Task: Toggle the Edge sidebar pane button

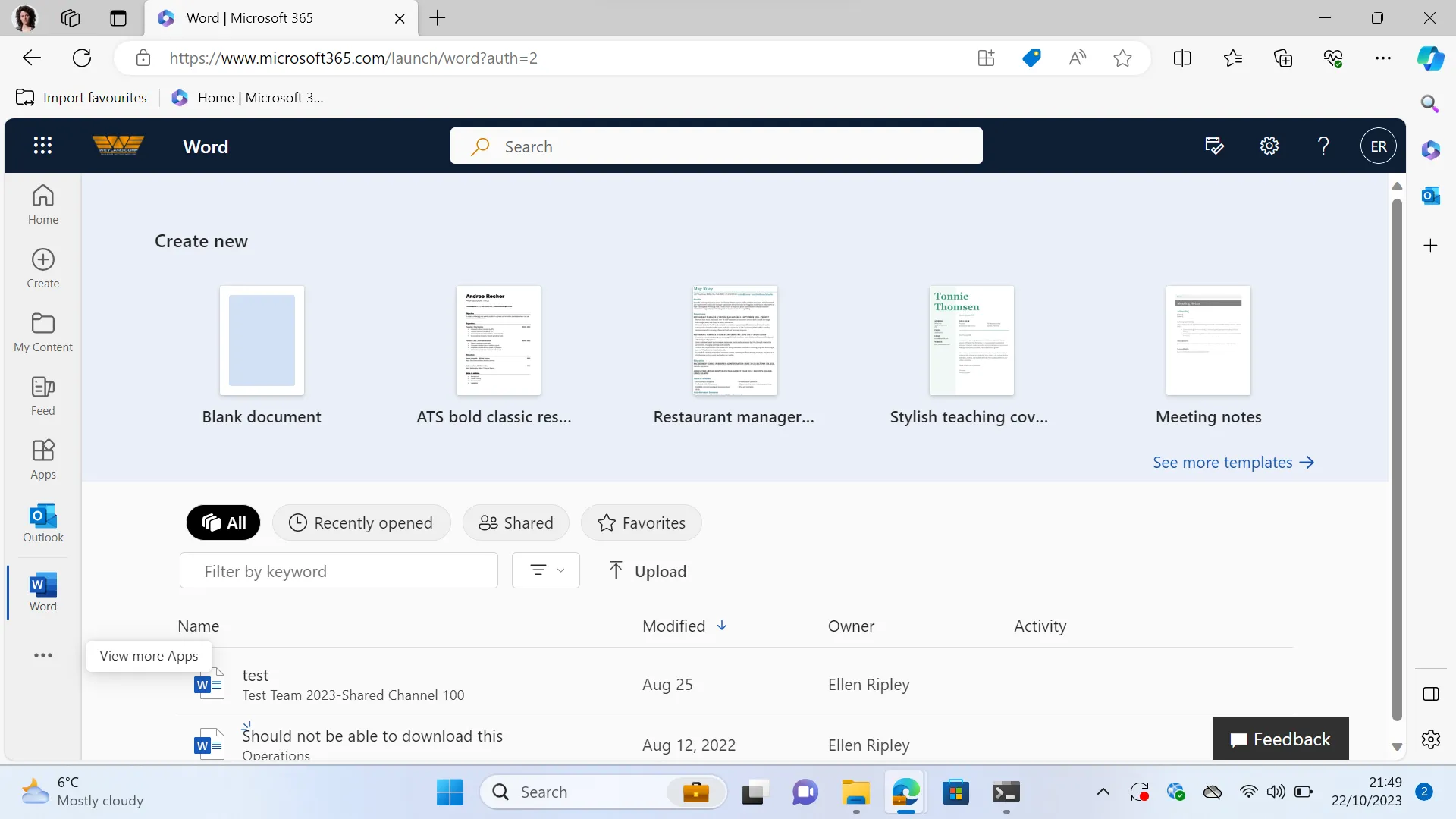Action: tap(1431, 694)
